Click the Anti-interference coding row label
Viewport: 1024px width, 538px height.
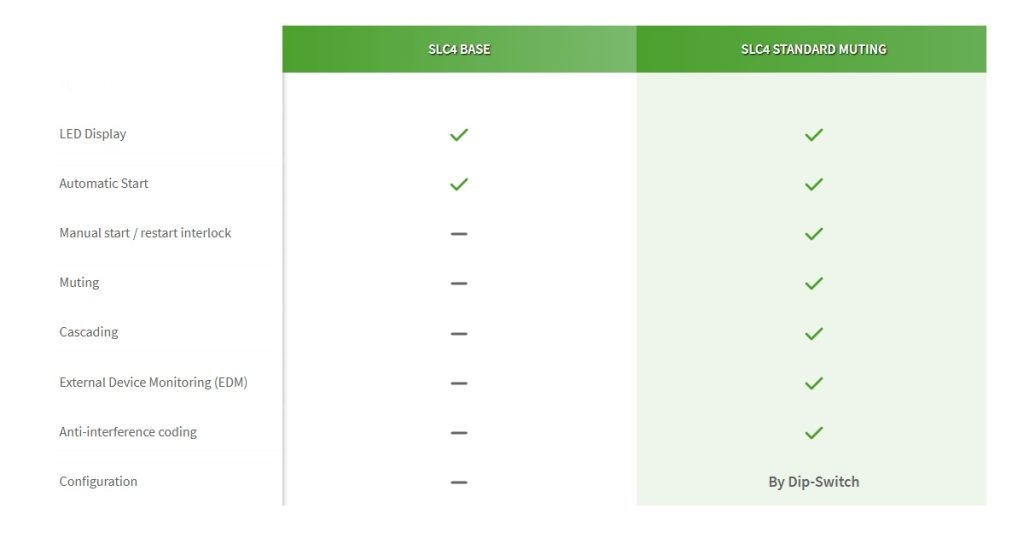coord(128,432)
